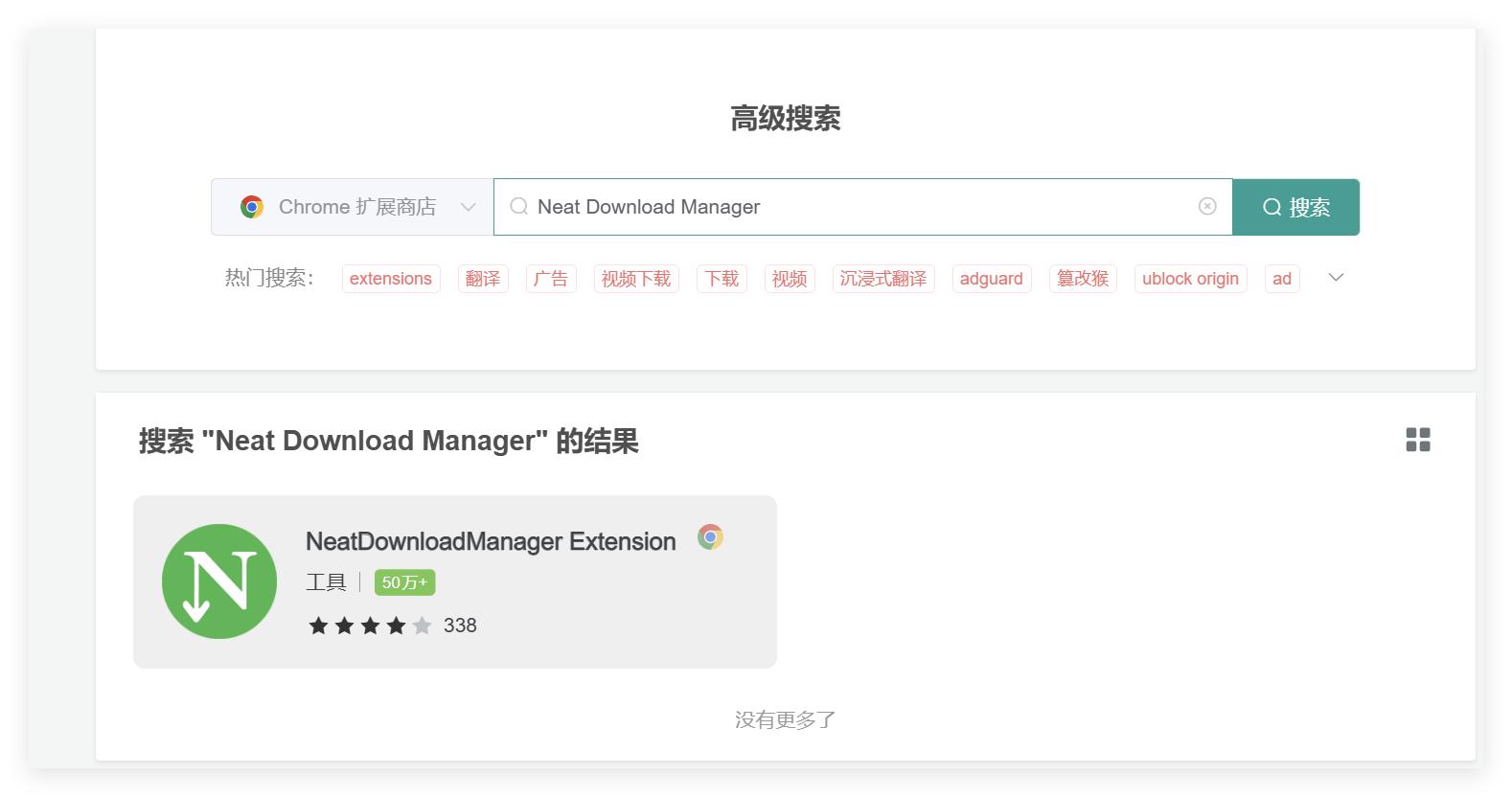Viewport: 1512px width, 797px height.
Task: Click the 50万+ users badge
Action: 405,582
